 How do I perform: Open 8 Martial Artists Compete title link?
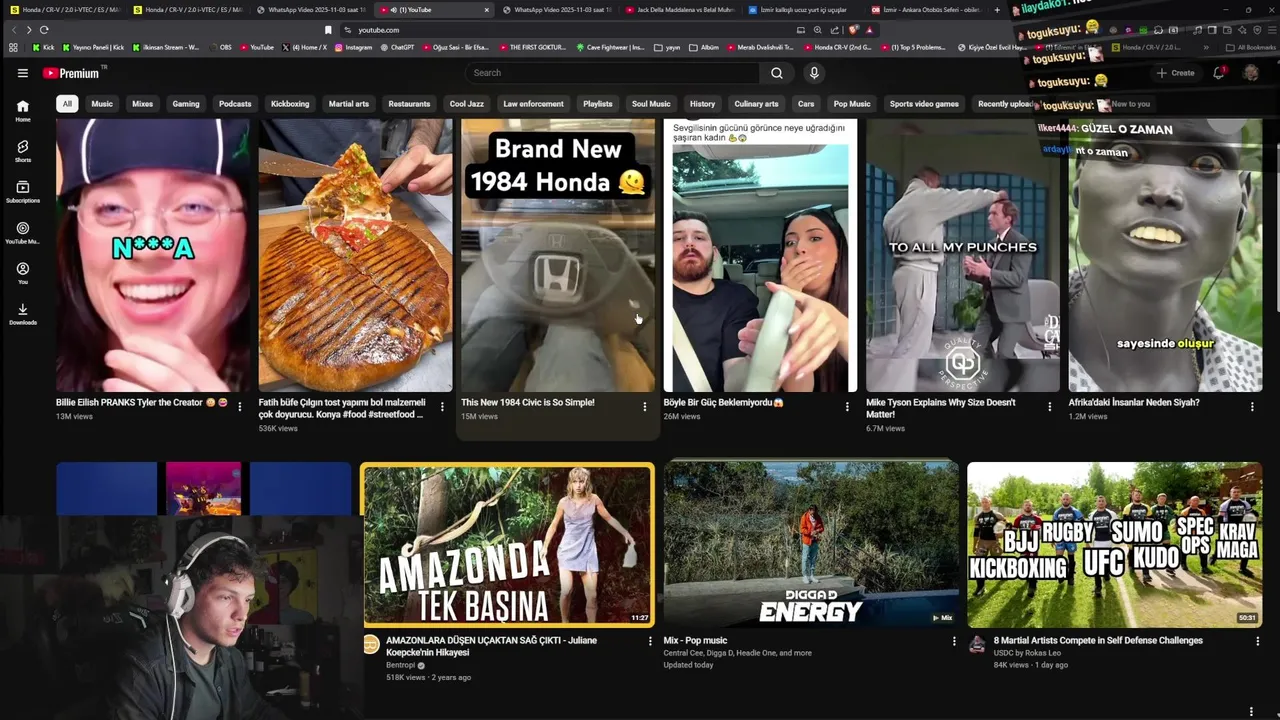coord(1098,641)
